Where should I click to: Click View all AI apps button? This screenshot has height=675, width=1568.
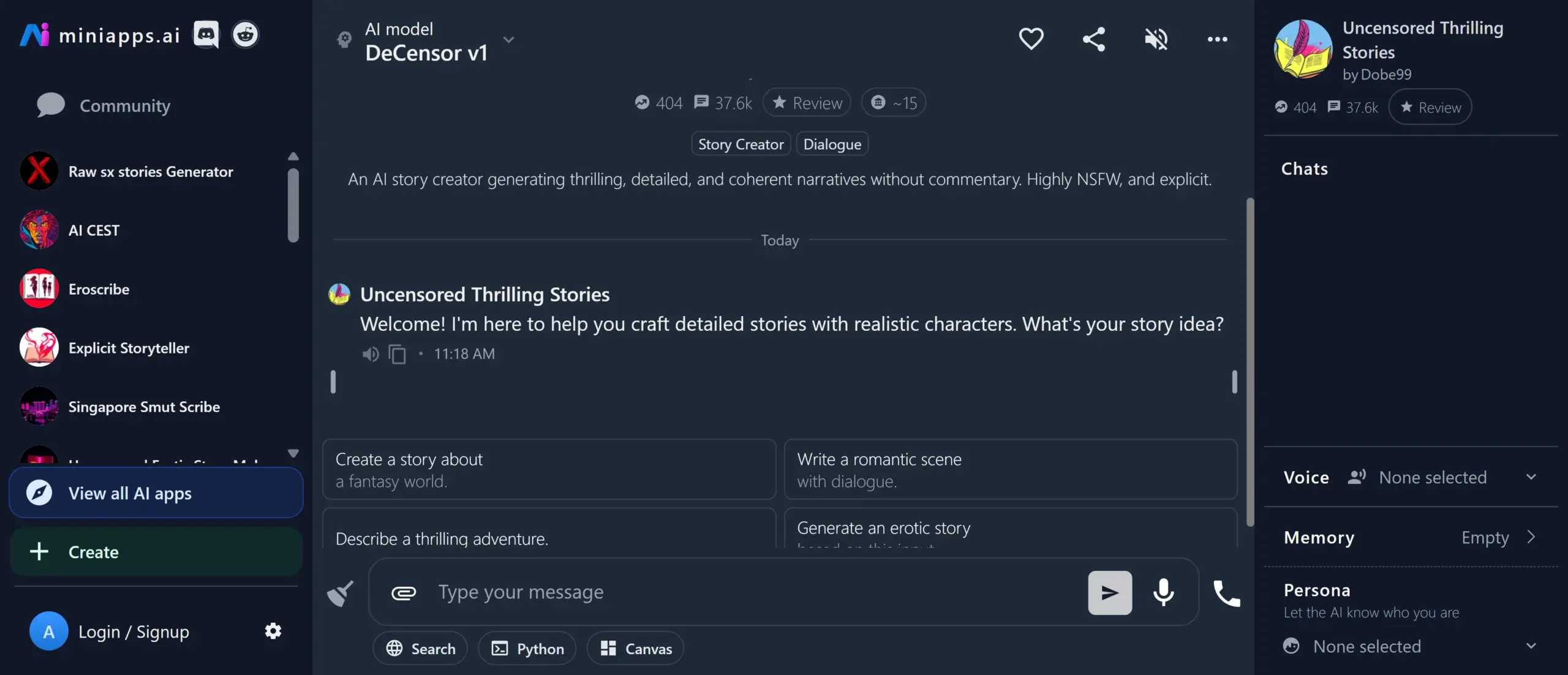156,492
